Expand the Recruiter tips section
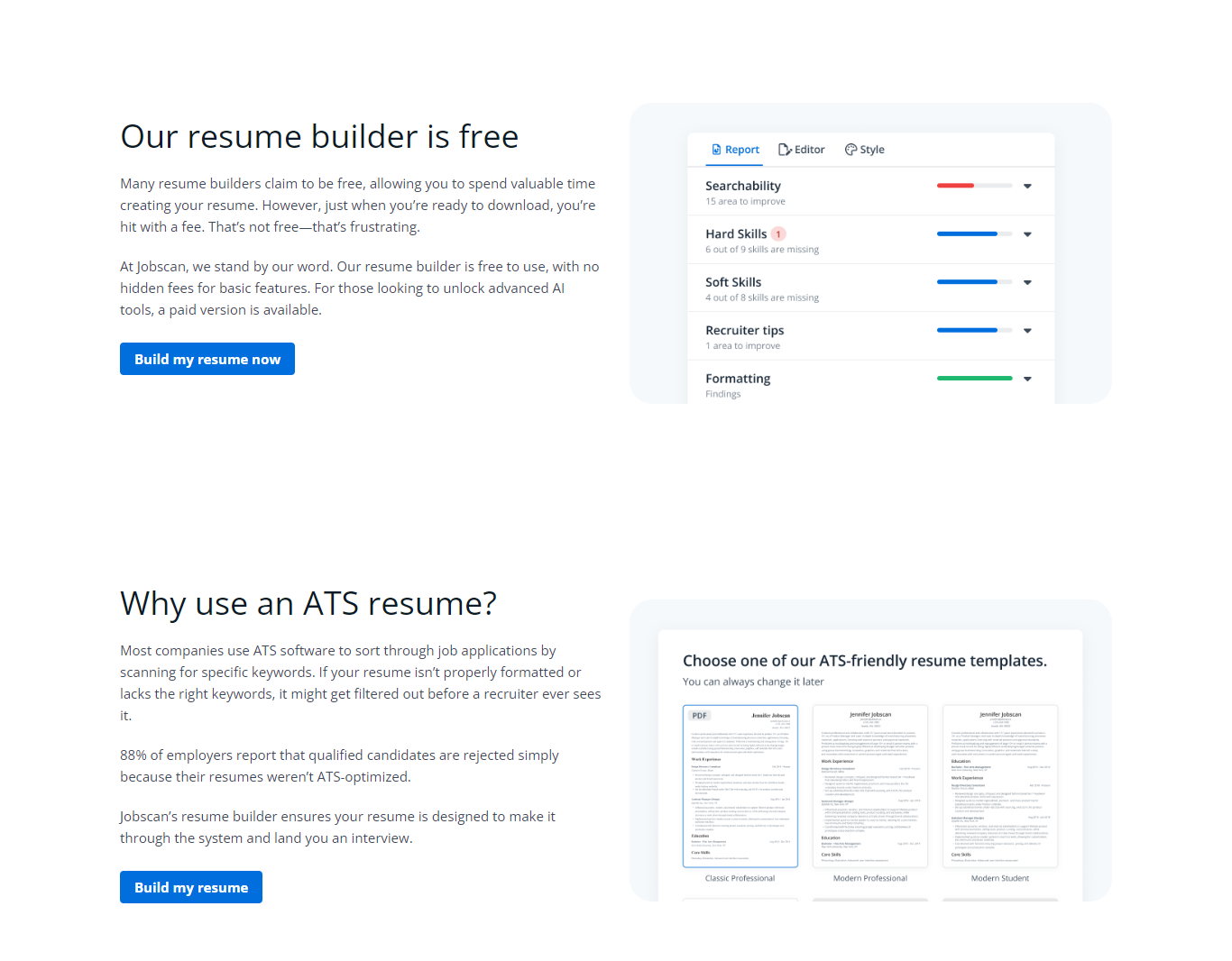 tap(1027, 330)
